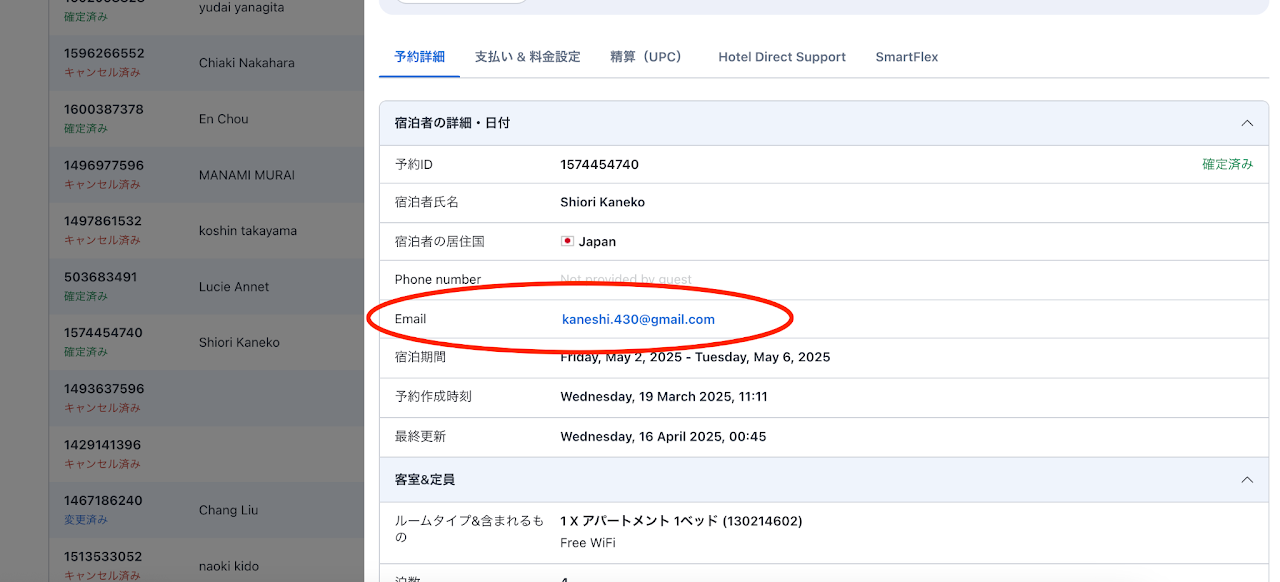Image resolution: width=1280 pixels, height=582 pixels.
Task: Go to the SmartFlex tab
Action: (x=906, y=57)
